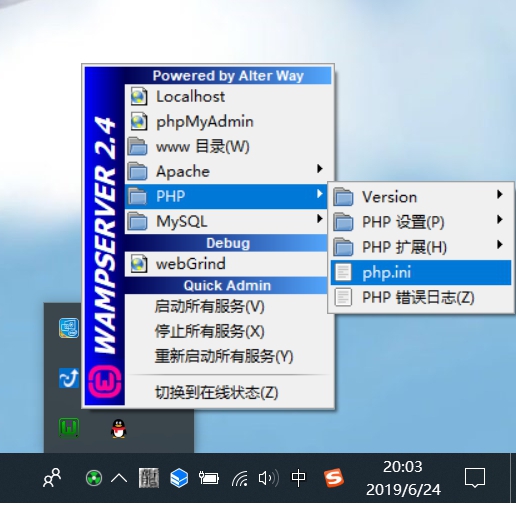Click the green circular taskbar icon
Image resolution: width=516 pixels, height=505 pixels.
(x=94, y=478)
